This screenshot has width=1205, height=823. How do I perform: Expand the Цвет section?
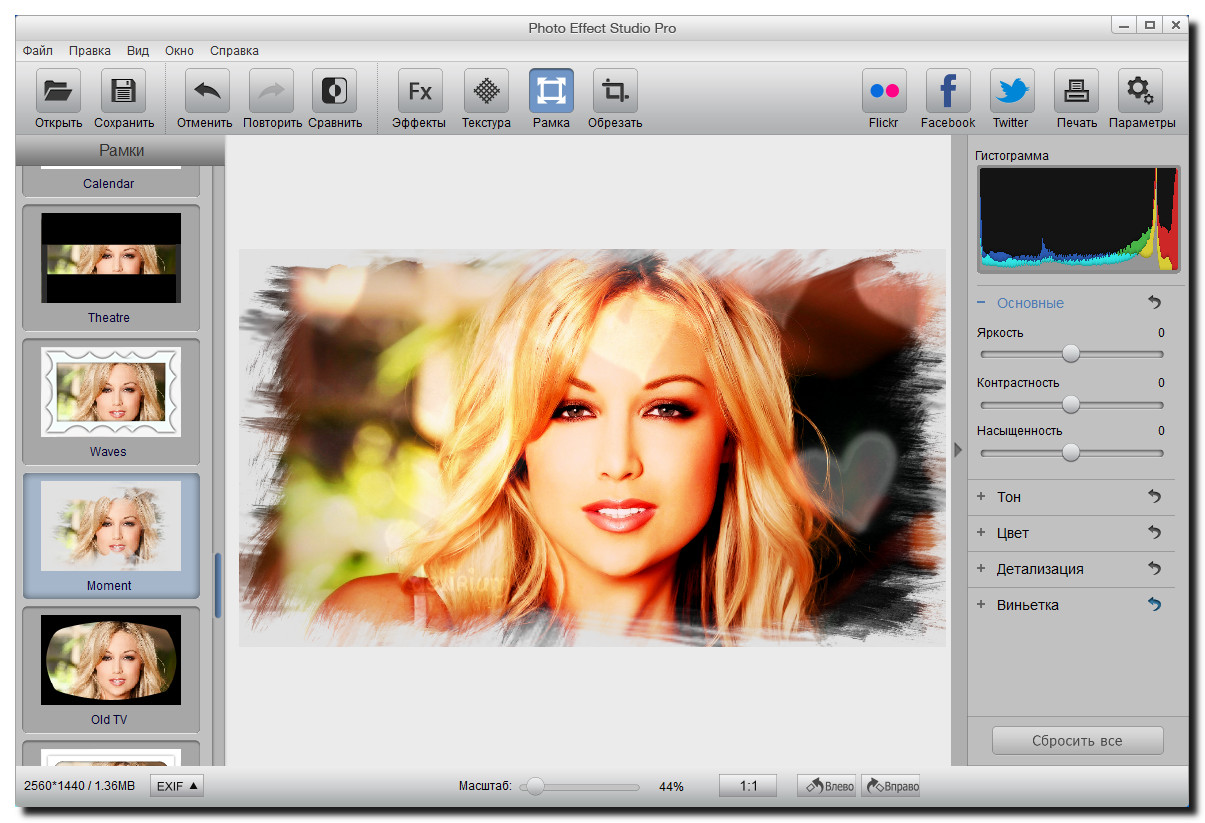981,532
